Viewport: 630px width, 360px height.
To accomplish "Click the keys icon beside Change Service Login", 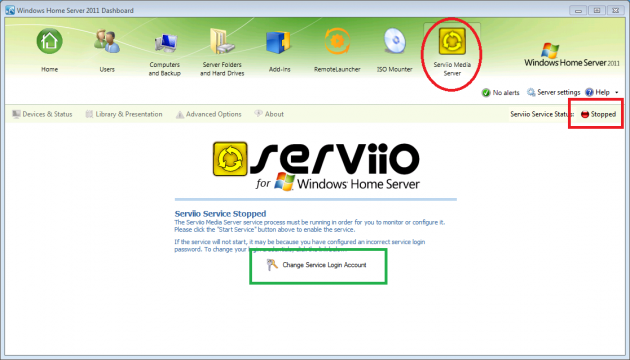I will point(272,265).
